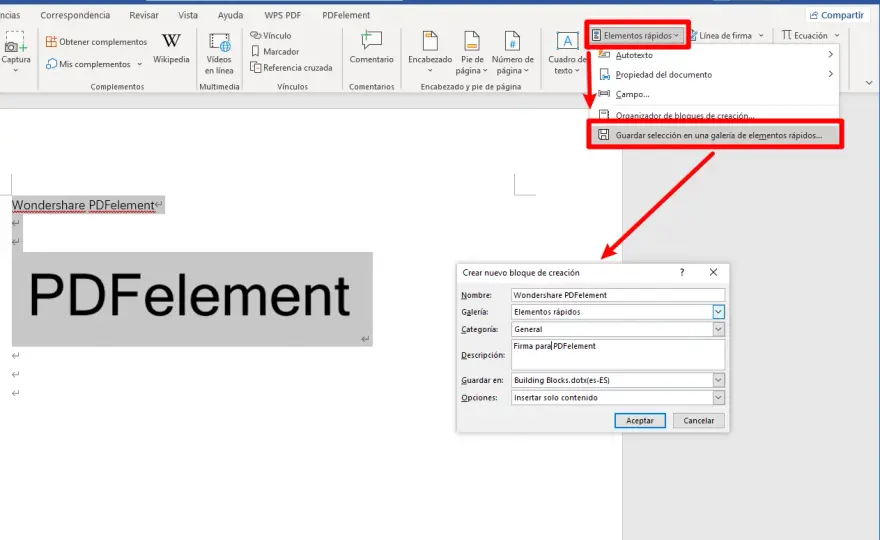Open the Pie de página menu
Screen dimensions: 880x540
coord(472,53)
